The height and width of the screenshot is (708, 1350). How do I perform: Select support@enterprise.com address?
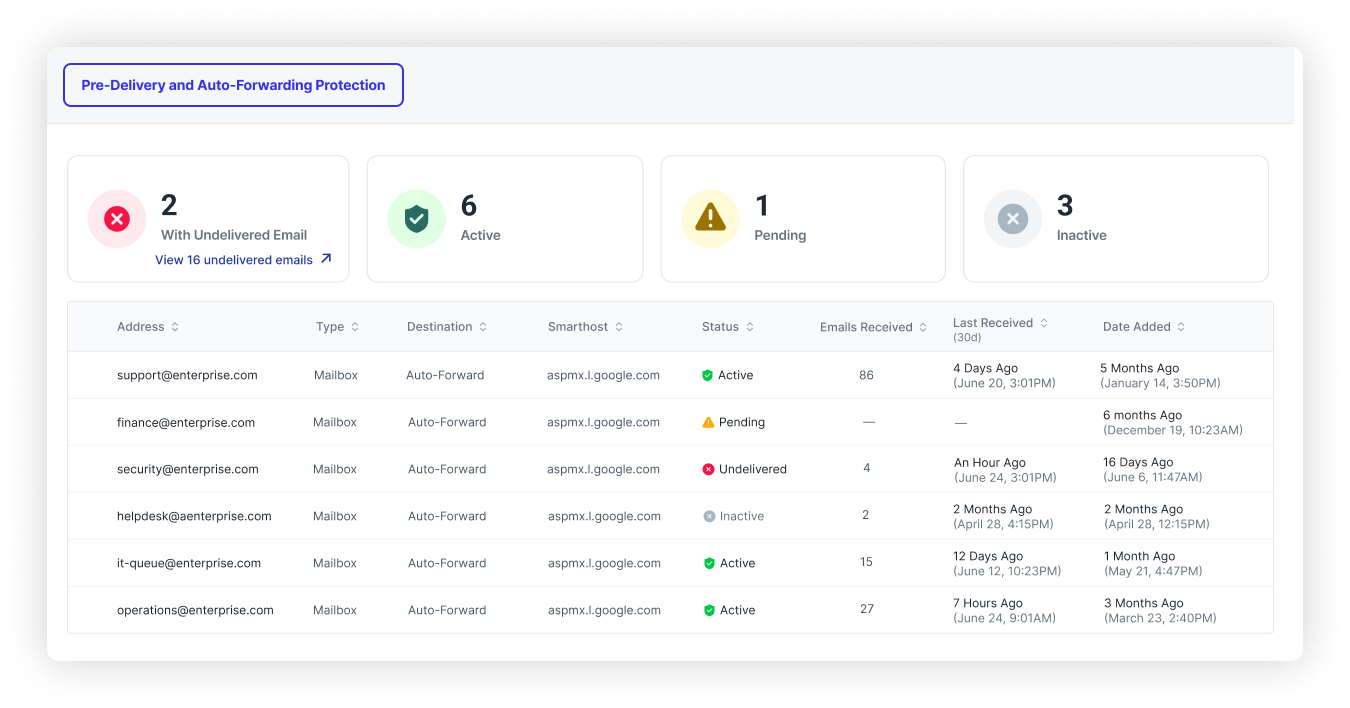[187, 375]
